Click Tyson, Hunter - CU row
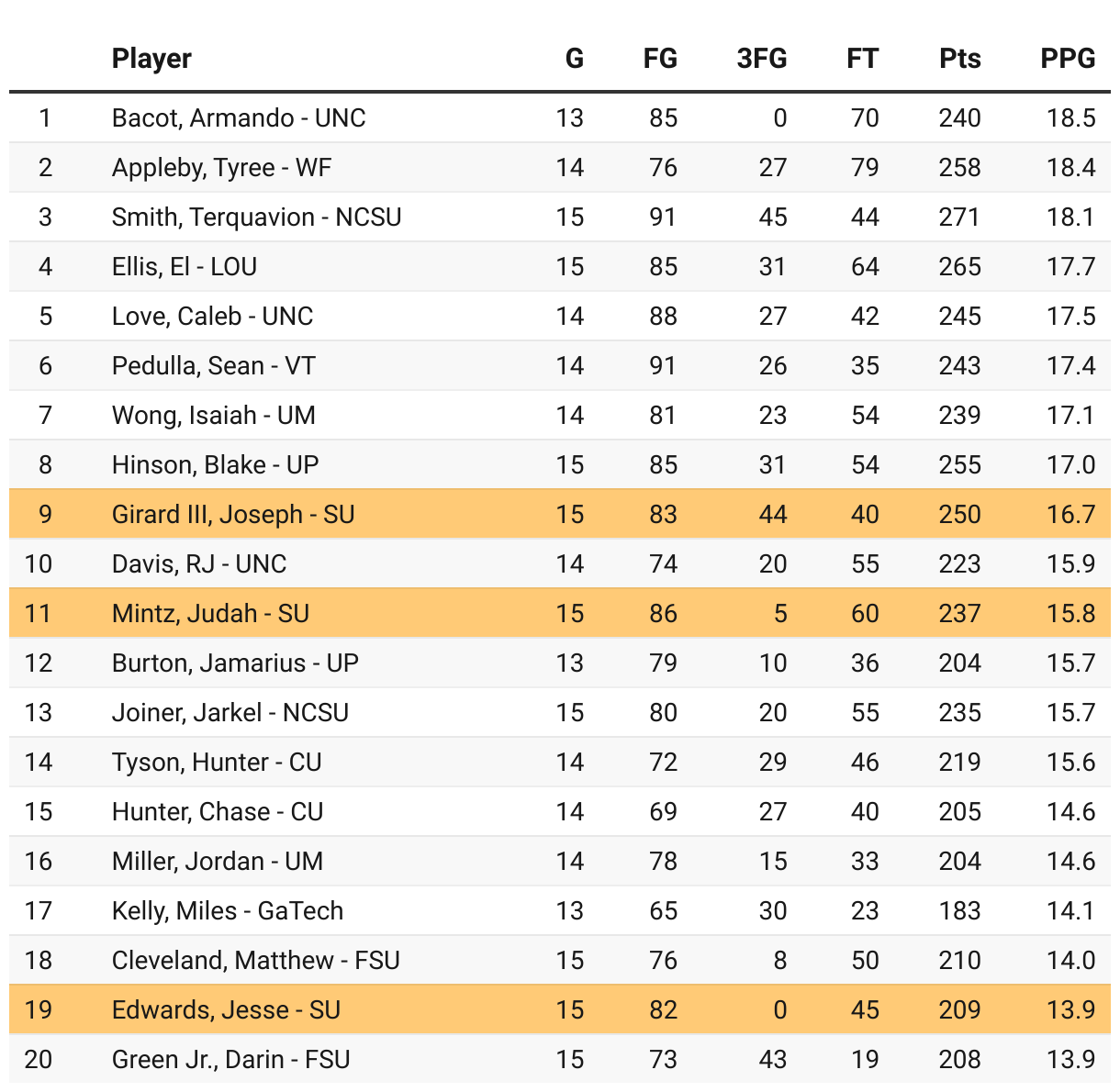Screen dimensions: 1120x1092 click(217, 763)
